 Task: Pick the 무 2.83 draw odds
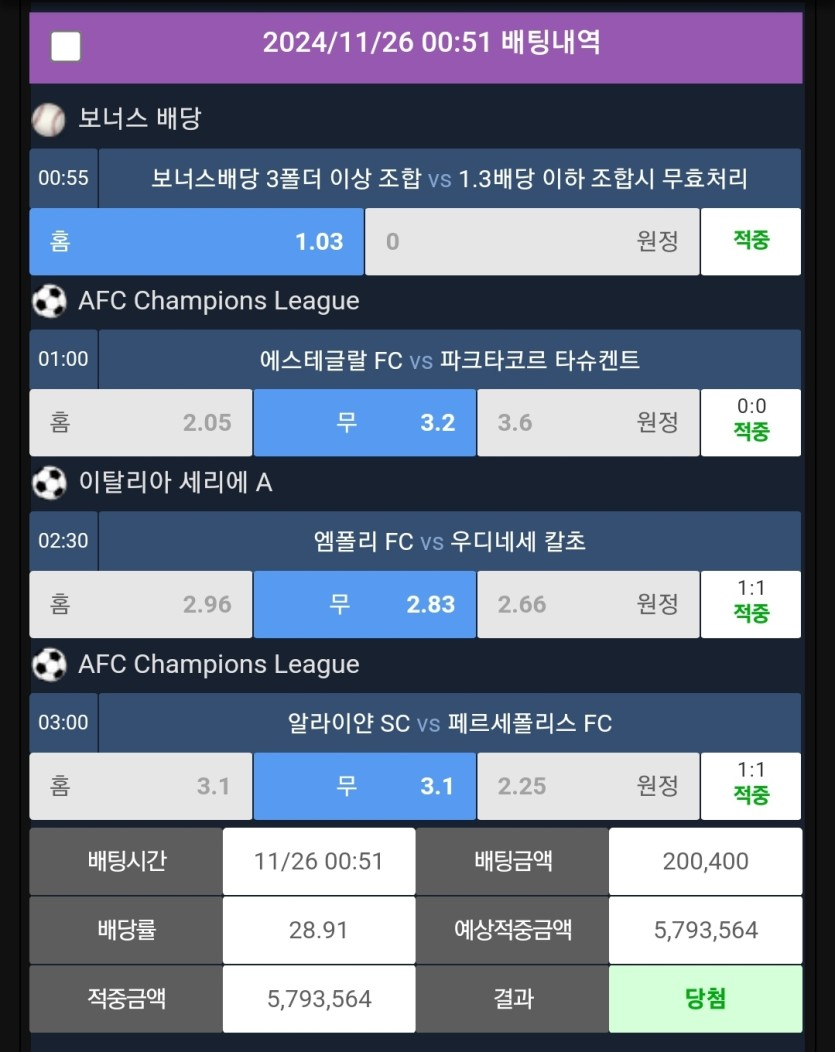click(x=365, y=604)
